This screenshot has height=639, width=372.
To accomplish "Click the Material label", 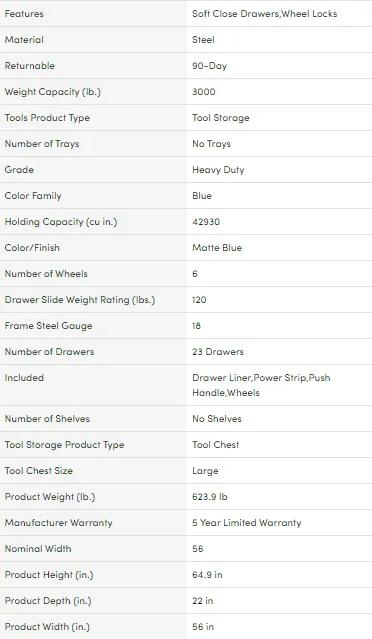I will [24, 40].
